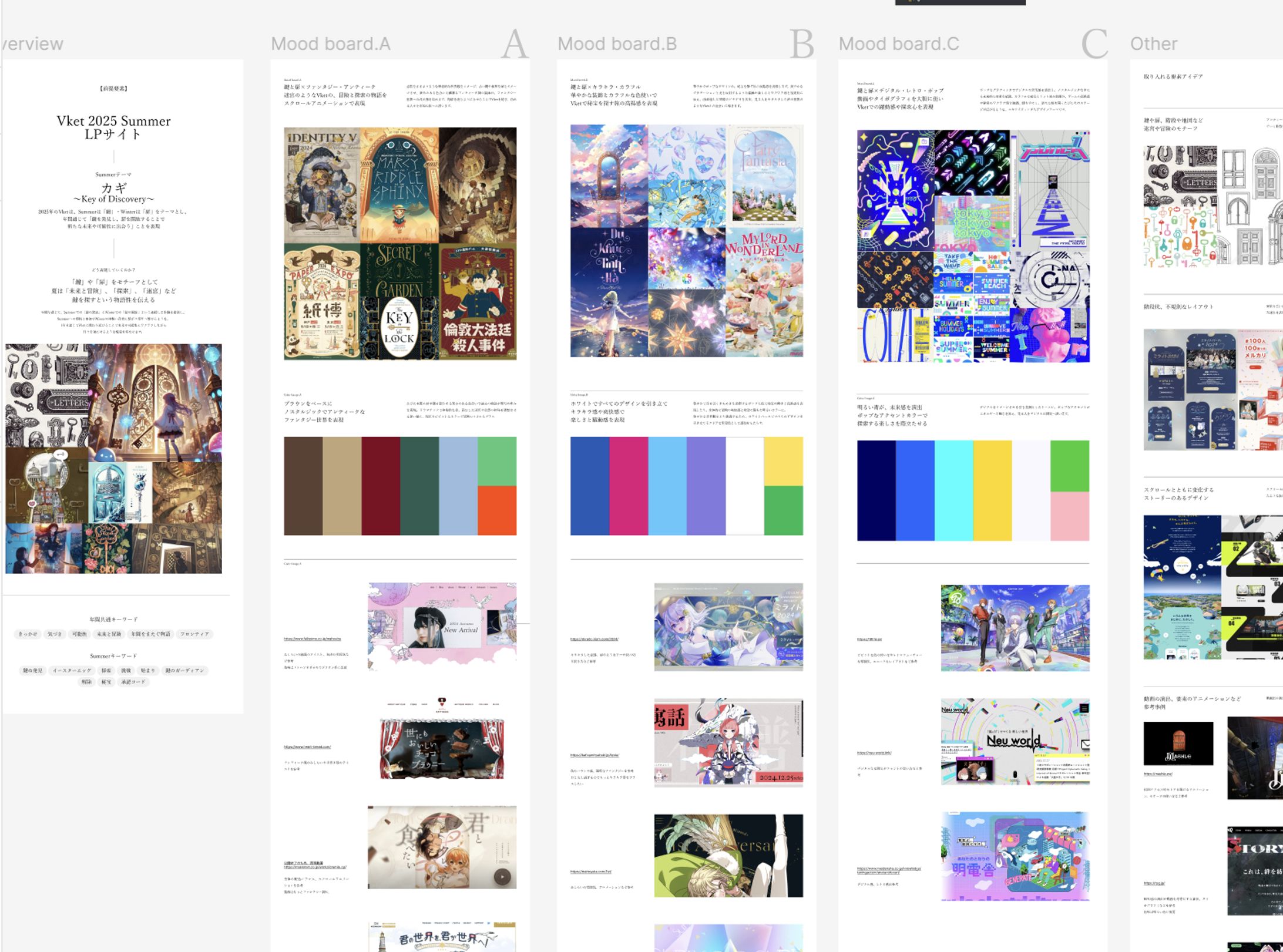Click the magenta swatch in Mood board.B palette
This screenshot has height=952, width=1283.
[629, 486]
